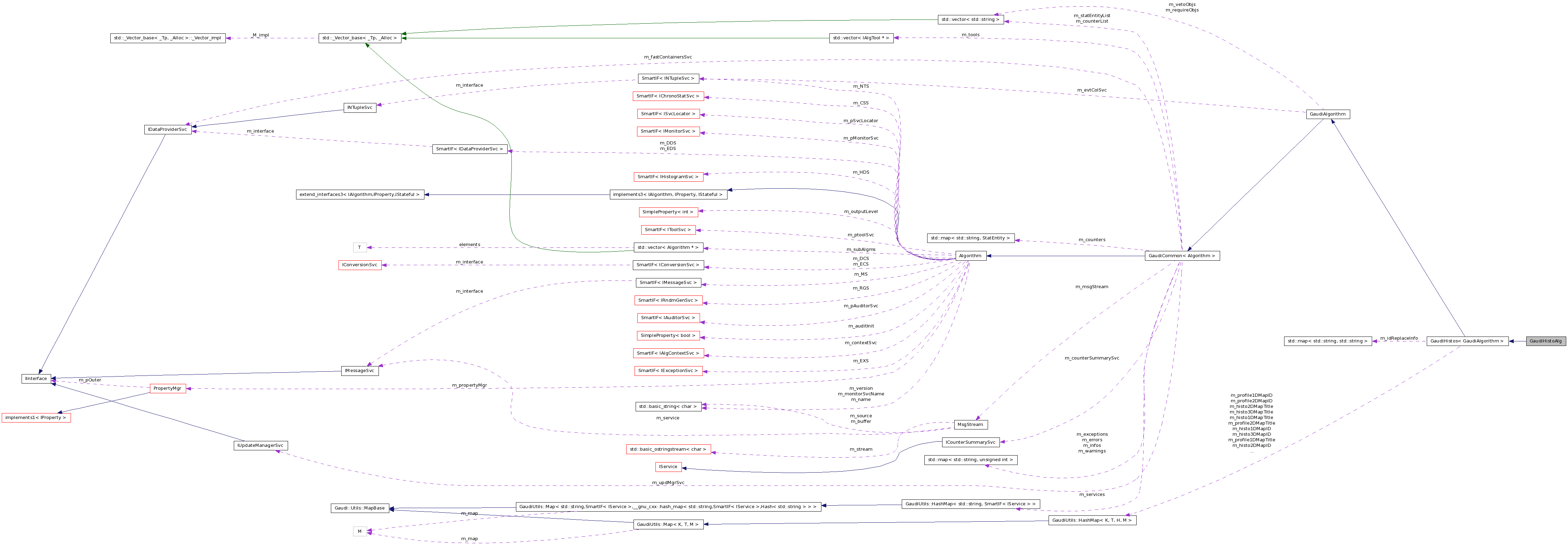Click the GaudiCommon< Algorithm > node
Viewport: 1568px width, 545px height.
pyautogui.click(x=1181, y=255)
